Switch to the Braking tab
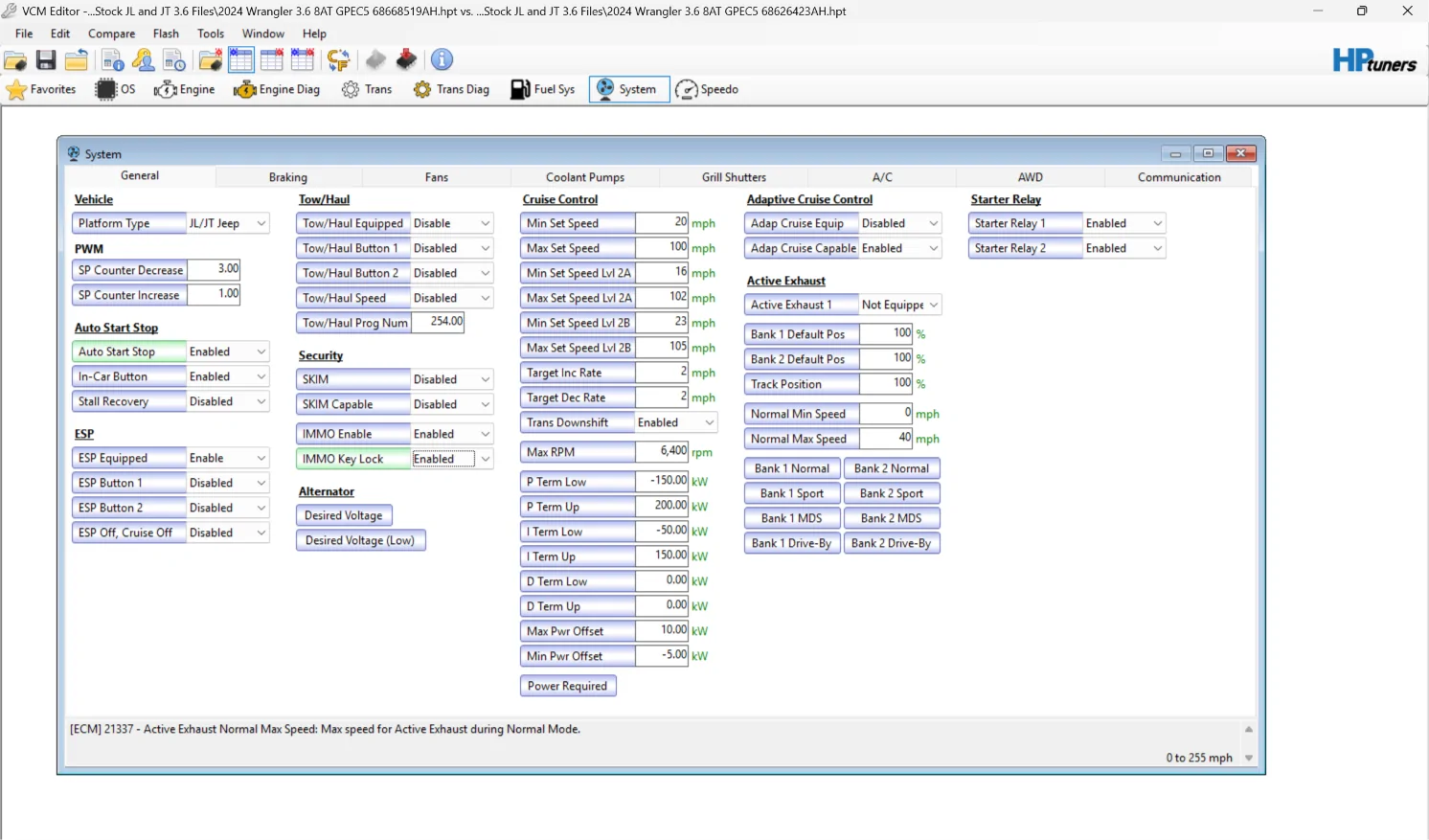 288,177
